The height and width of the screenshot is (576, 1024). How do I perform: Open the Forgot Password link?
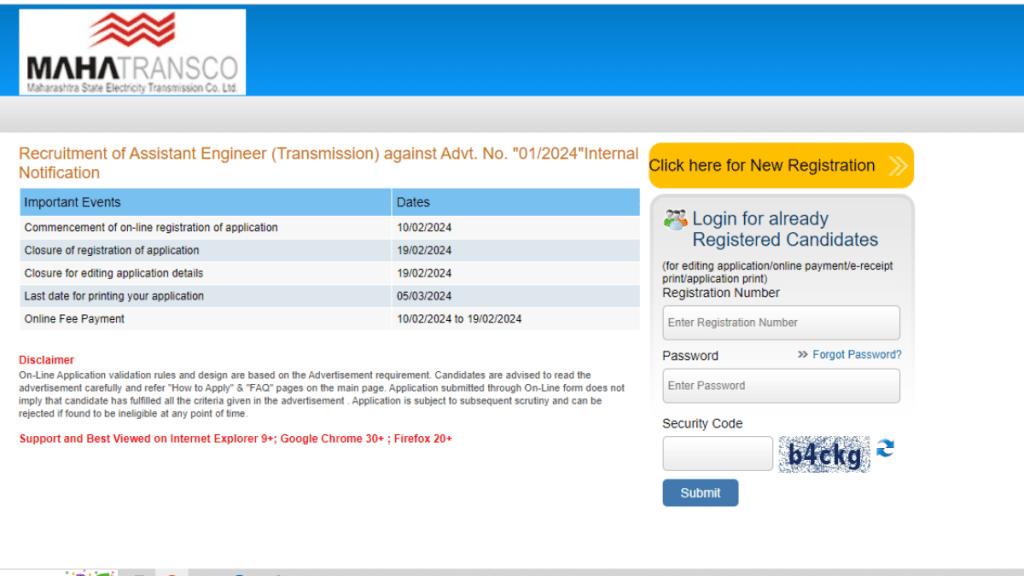click(x=856, y=355)
